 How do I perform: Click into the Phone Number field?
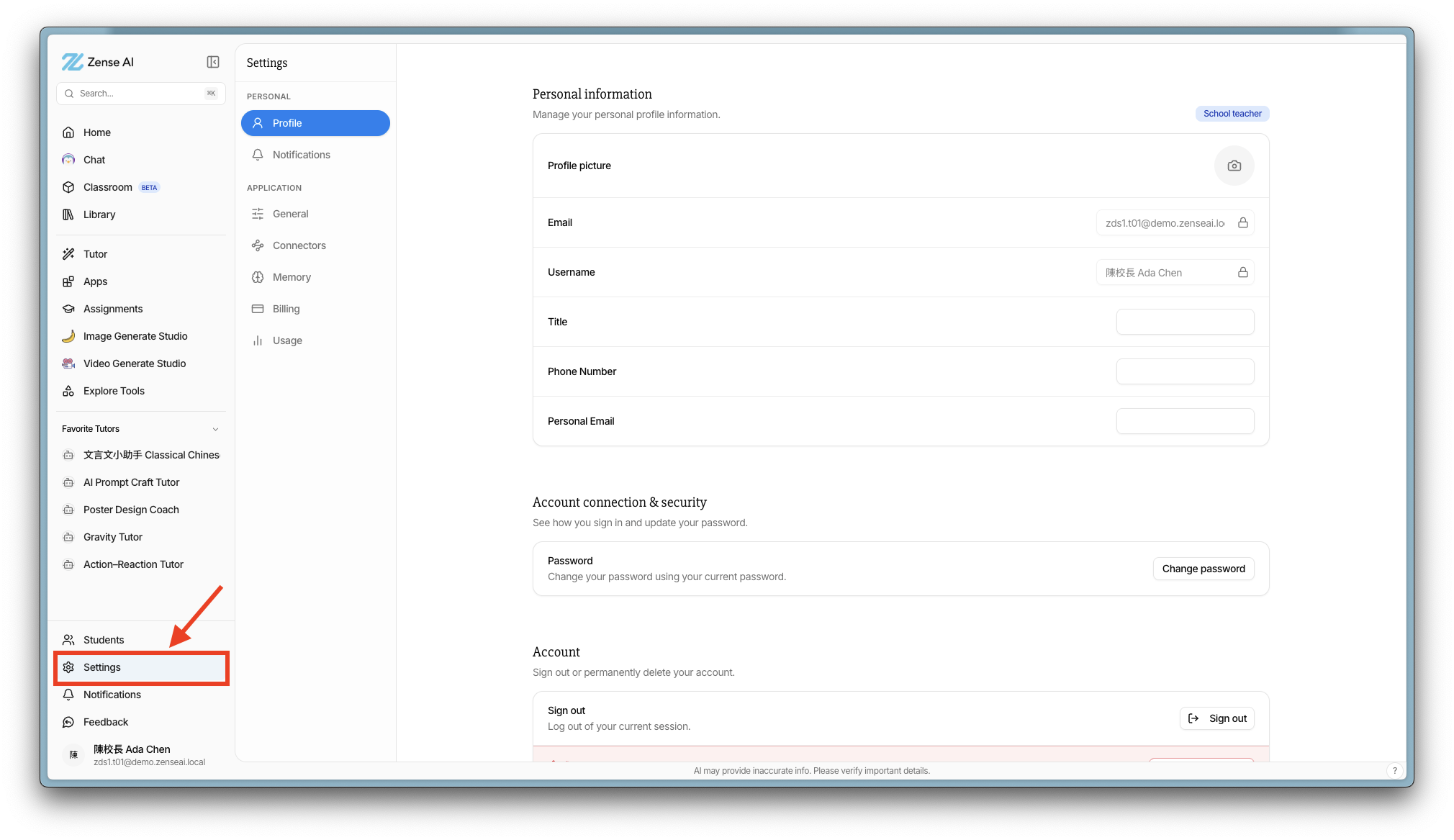pos(1185,371)
